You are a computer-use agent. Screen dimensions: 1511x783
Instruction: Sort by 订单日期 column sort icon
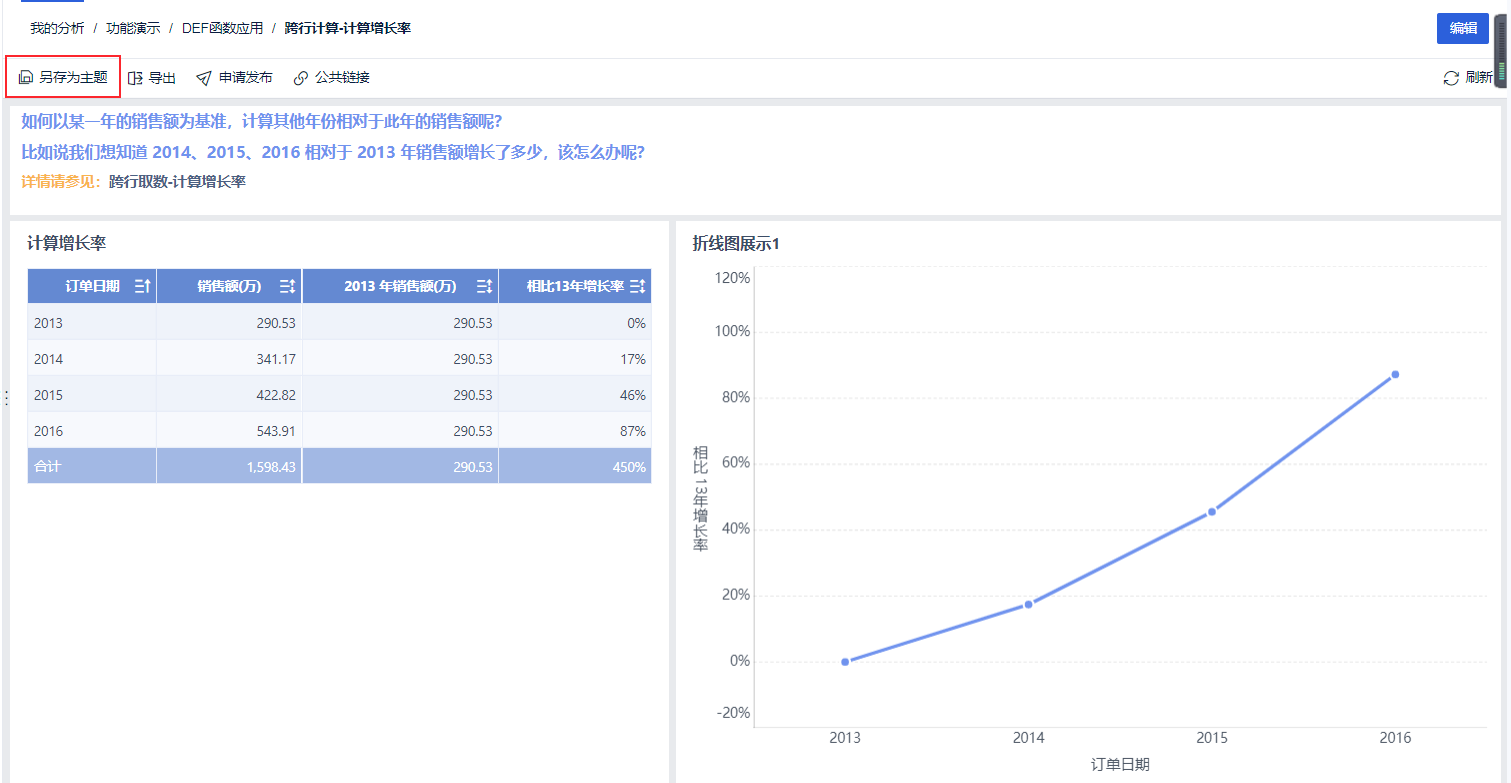(x=142, y=286)
